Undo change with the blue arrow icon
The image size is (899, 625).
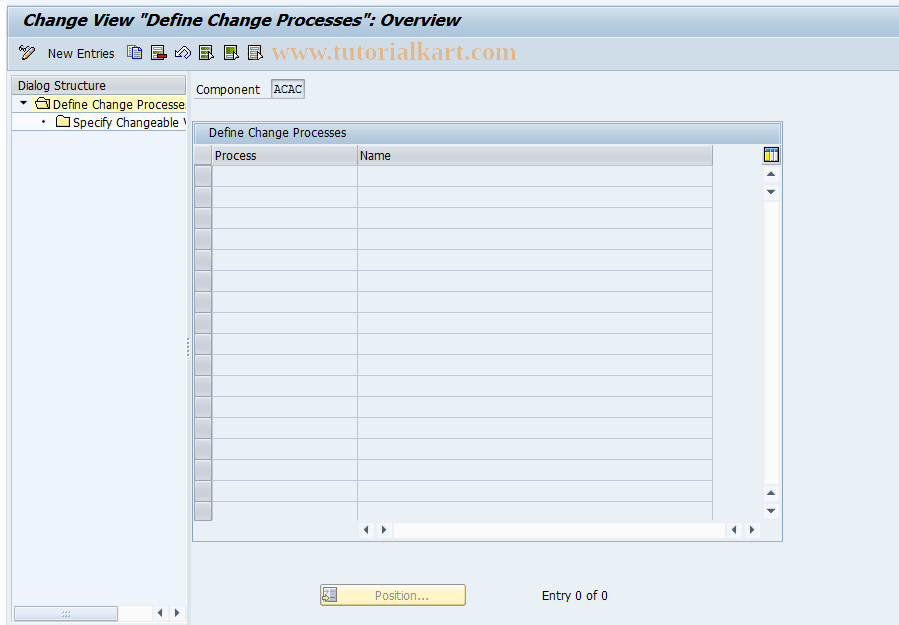coord(183,53)
